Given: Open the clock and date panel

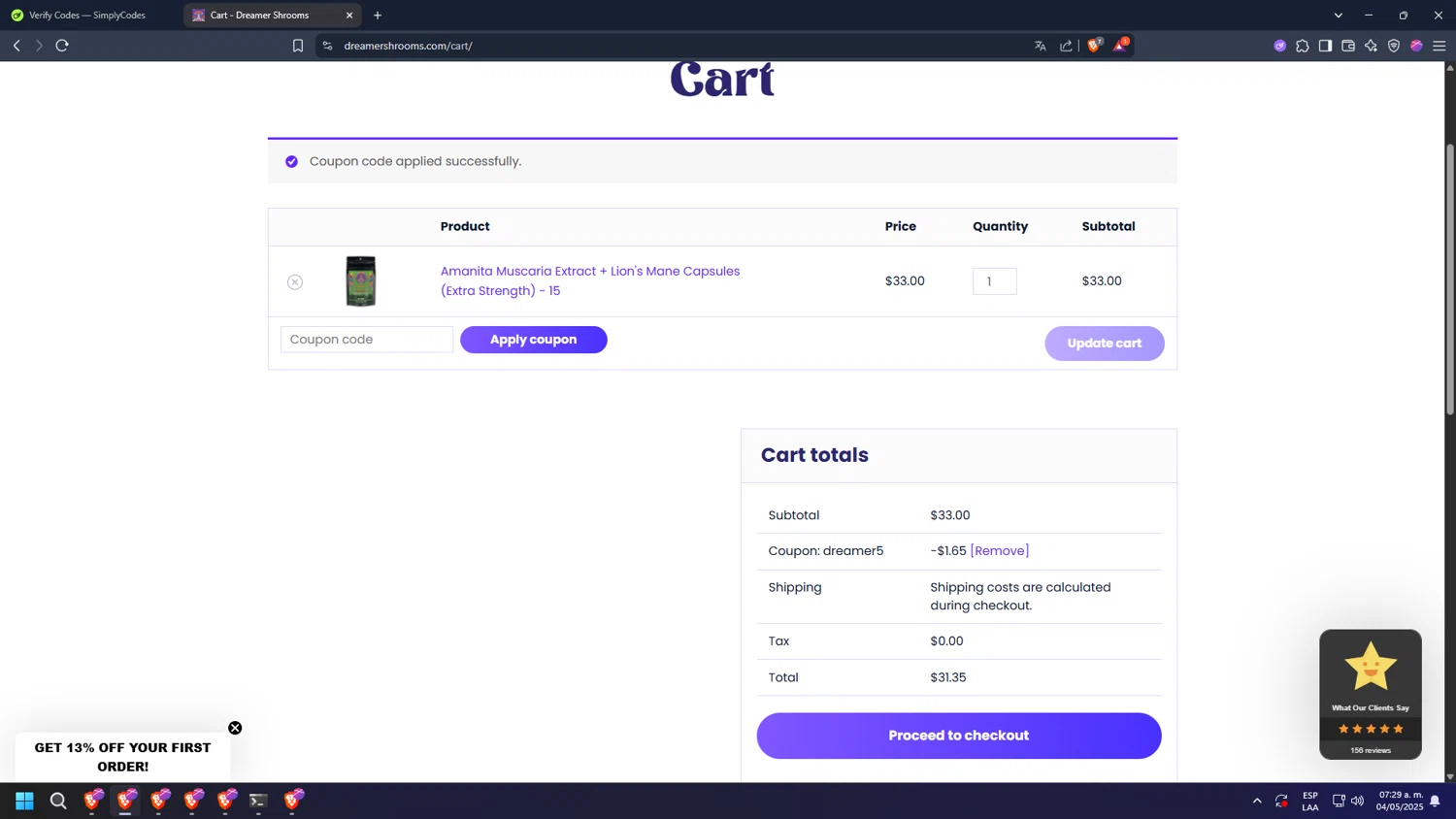Looking at the screenshot, I should pyautogui.click(x=1400, y=801).
